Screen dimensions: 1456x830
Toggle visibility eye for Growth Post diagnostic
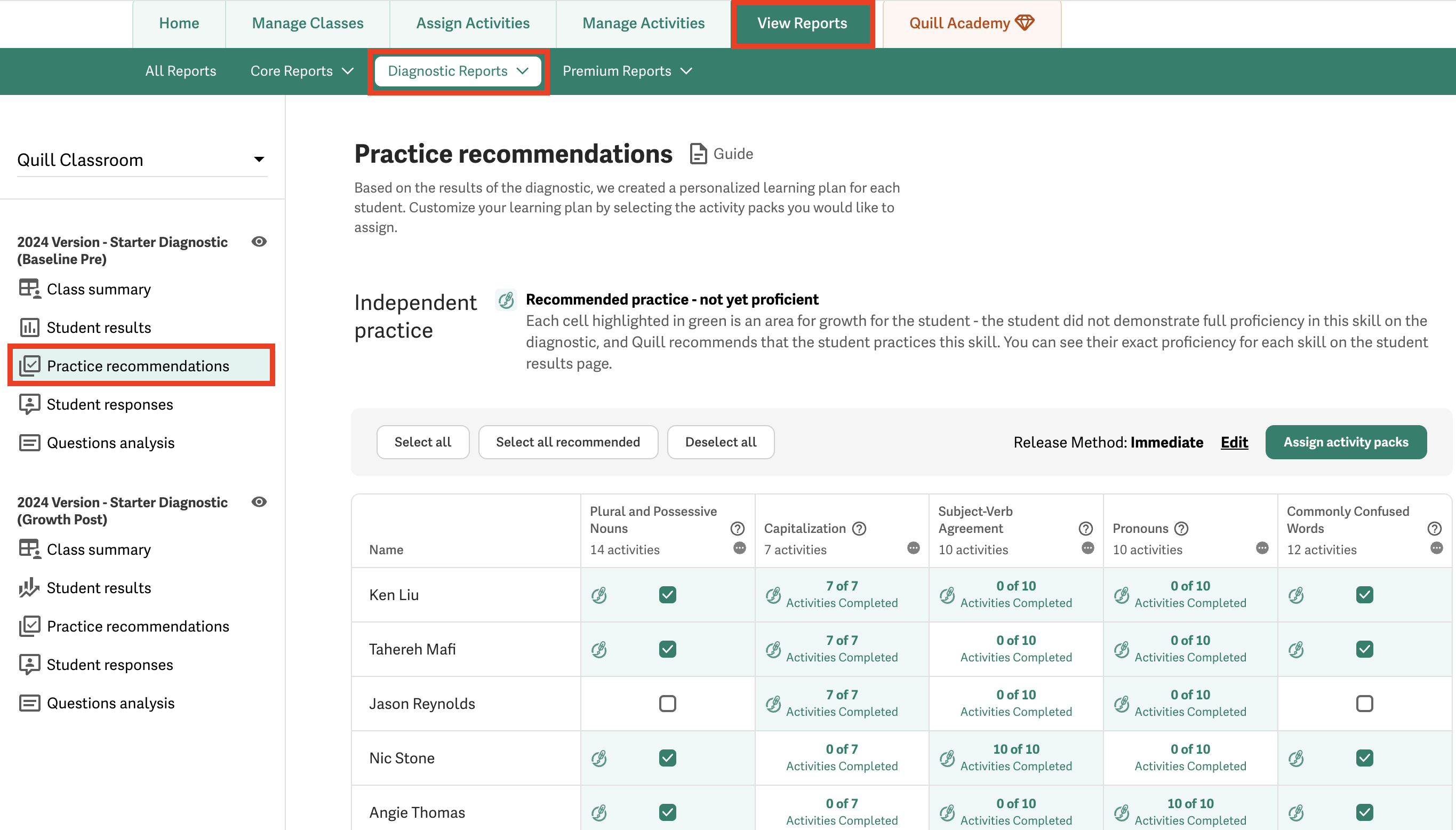pyautogui.click(x=259, y=502)
